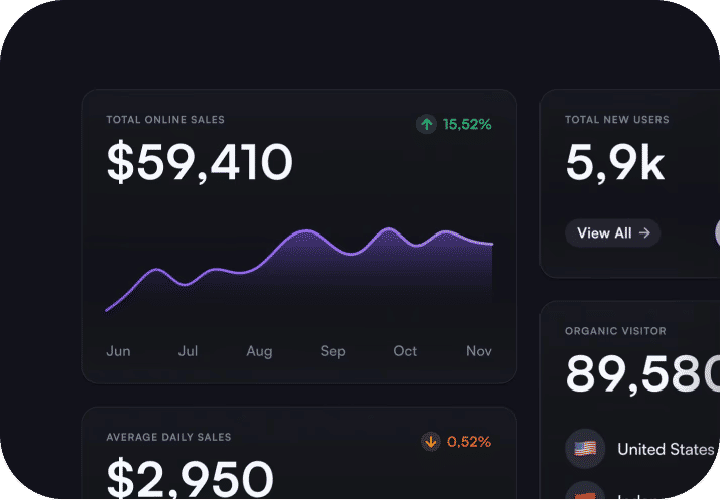Click the Nov label on chart axis
This screenshot has width=720, height=500.
pyautogui.click(x=479, y=351)
